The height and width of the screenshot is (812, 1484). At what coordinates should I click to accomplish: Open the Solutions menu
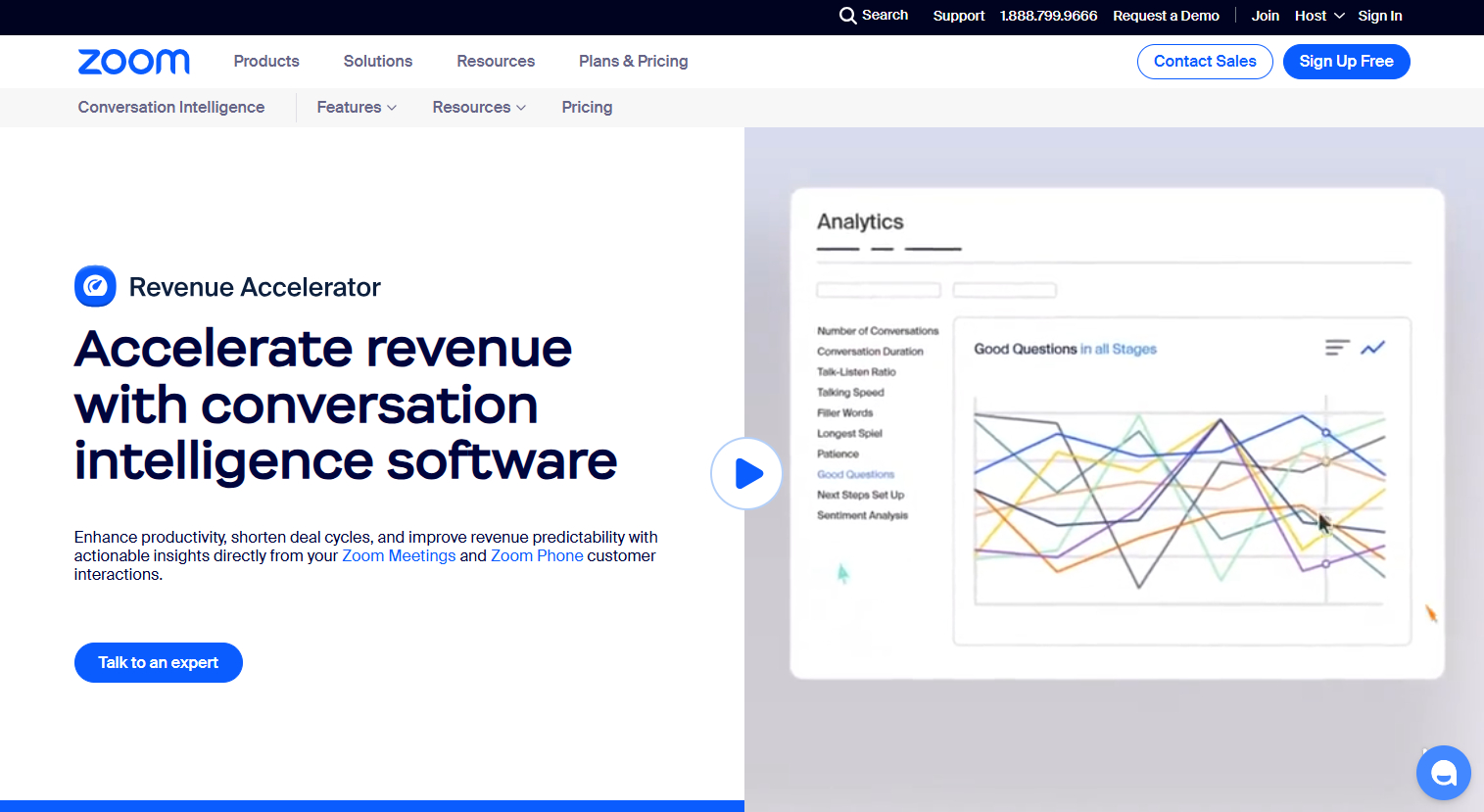(378, 61)
